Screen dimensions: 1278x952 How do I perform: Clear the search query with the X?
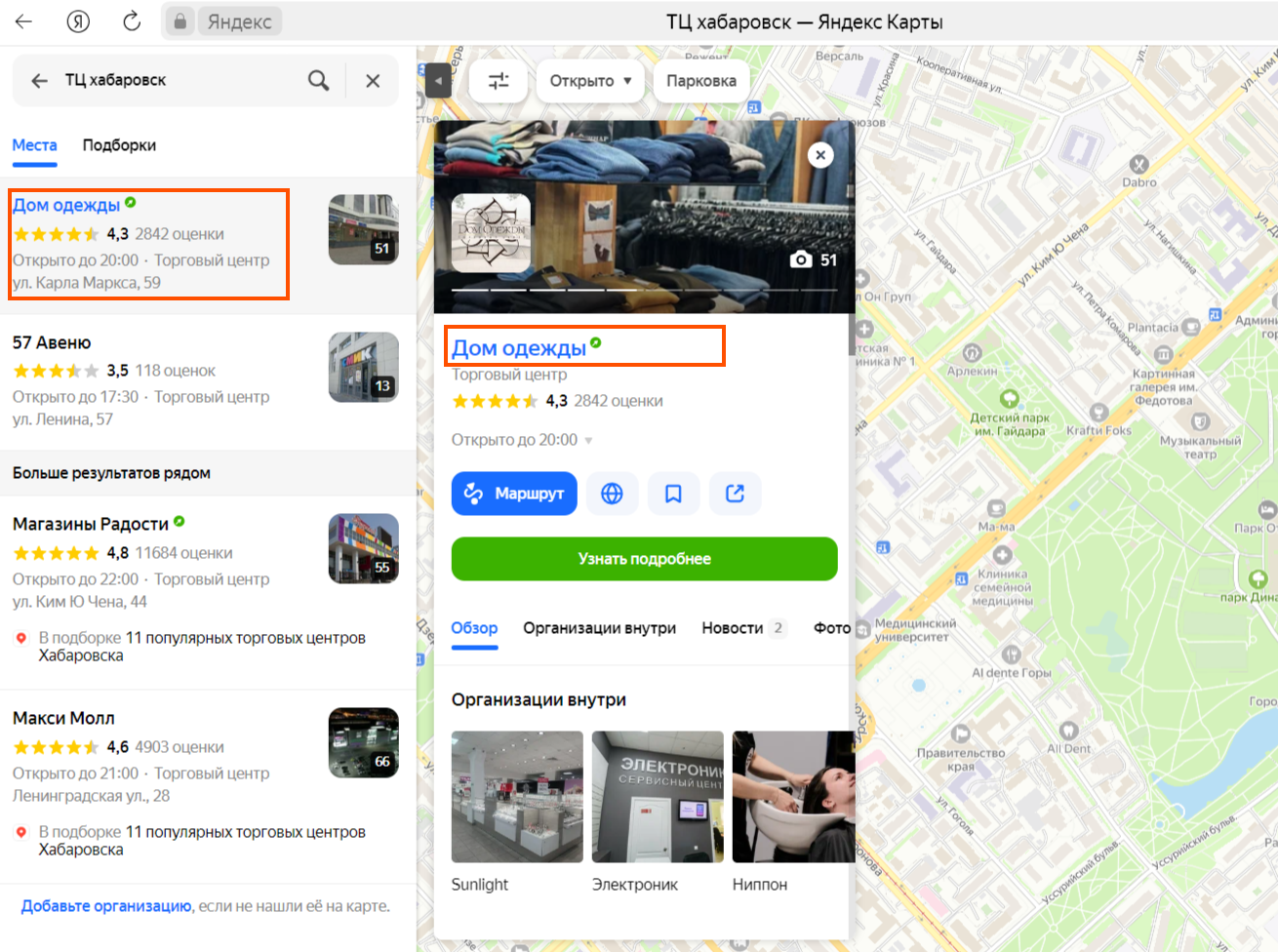pyautogui.click(x=373, y=81)
